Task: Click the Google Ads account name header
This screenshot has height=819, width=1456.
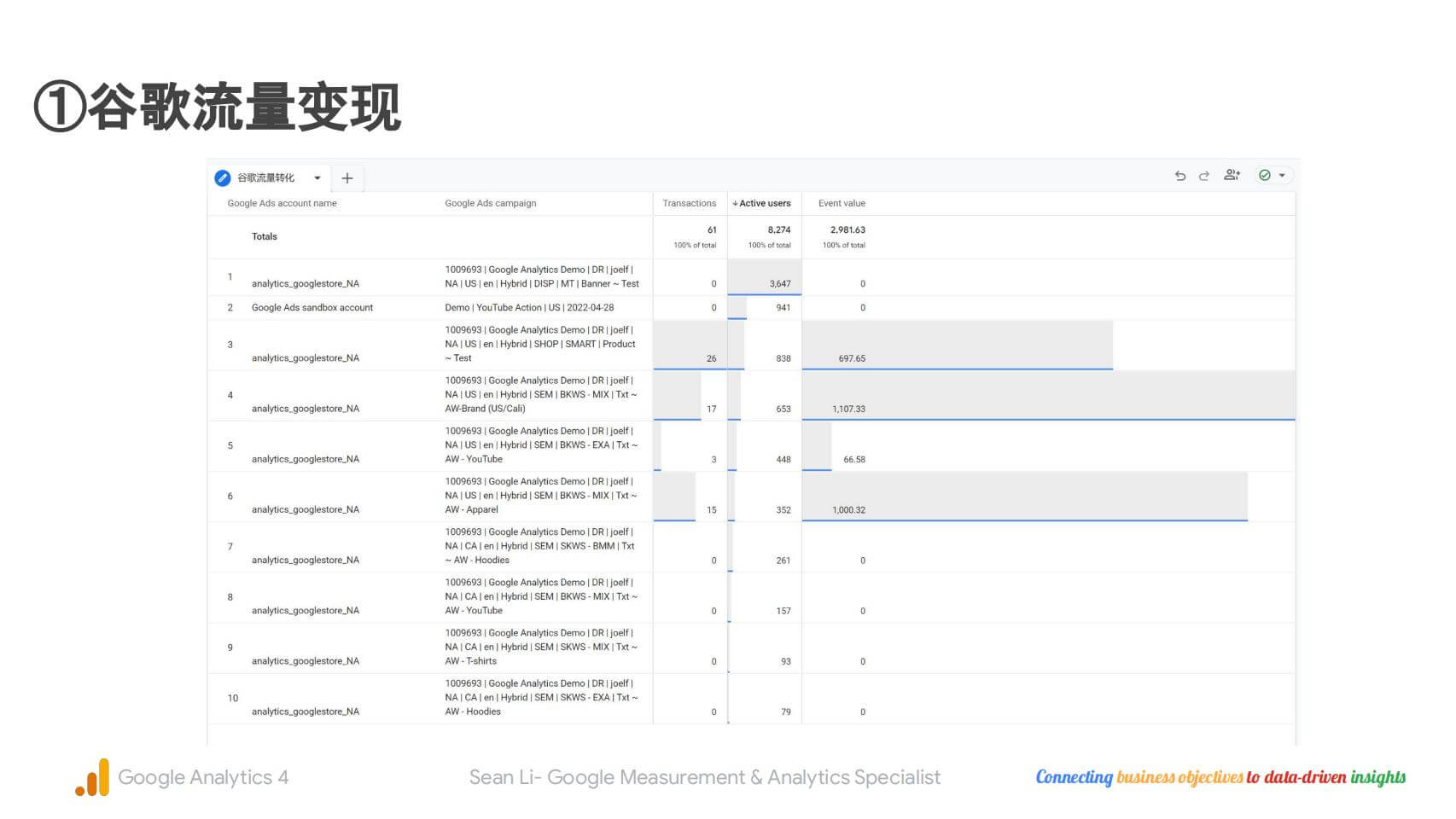Action: (282, 204)
